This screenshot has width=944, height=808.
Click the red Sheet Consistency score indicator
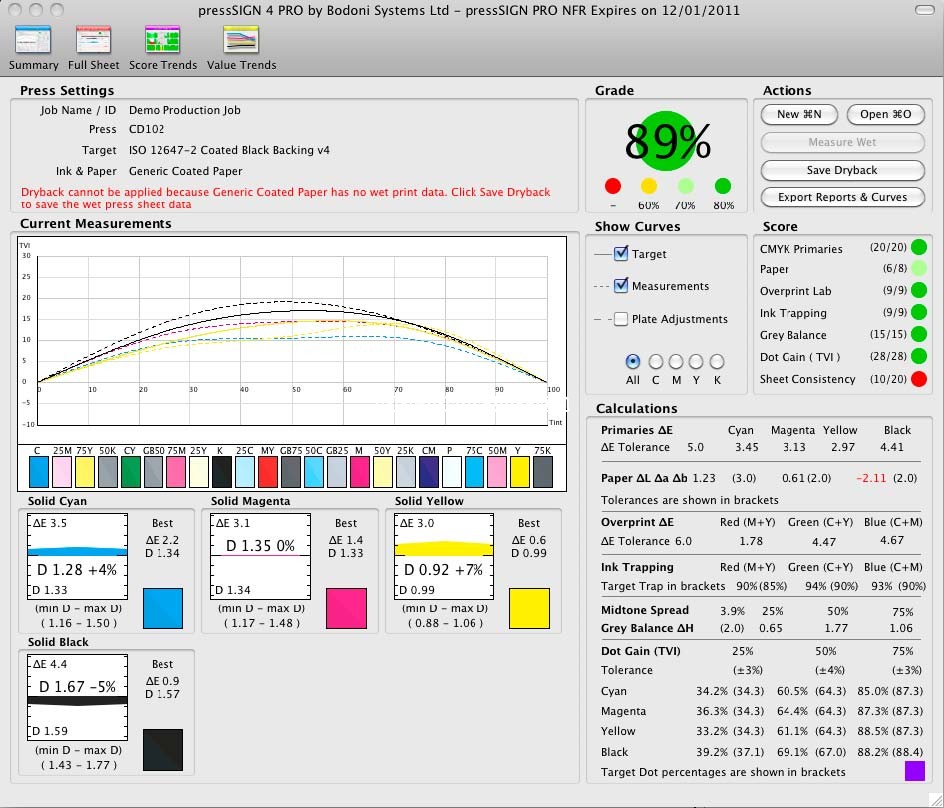pyautogui.click(x=918, y=379)
